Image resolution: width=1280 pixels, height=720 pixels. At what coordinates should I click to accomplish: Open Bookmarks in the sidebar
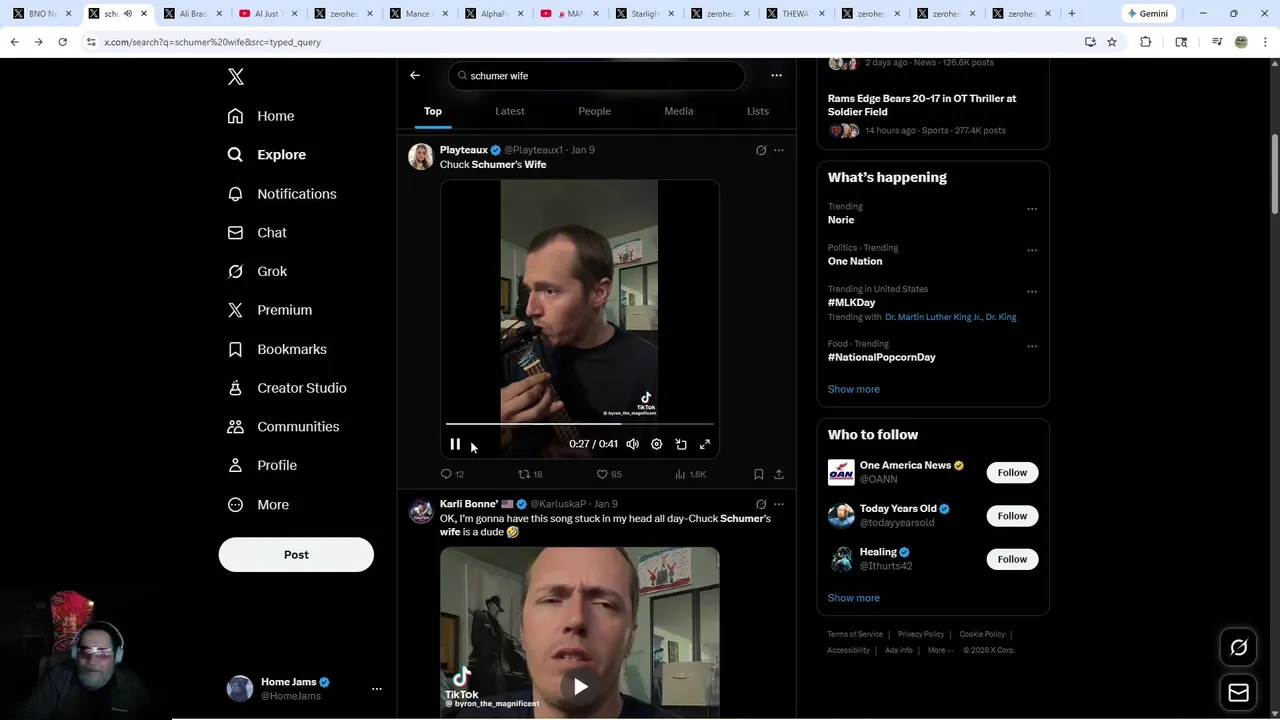(277, 349)
